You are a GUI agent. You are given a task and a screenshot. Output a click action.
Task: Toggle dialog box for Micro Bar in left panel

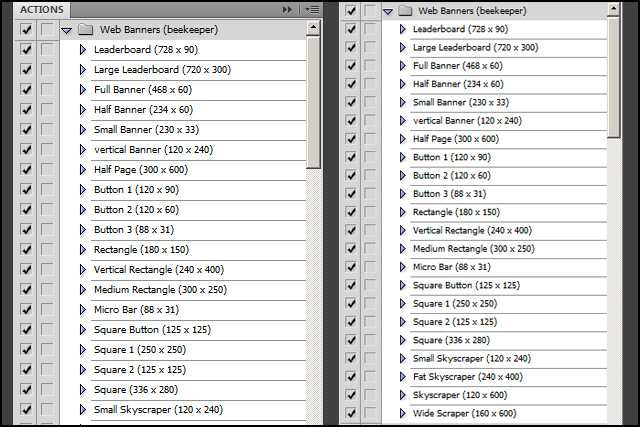(47, 310)
